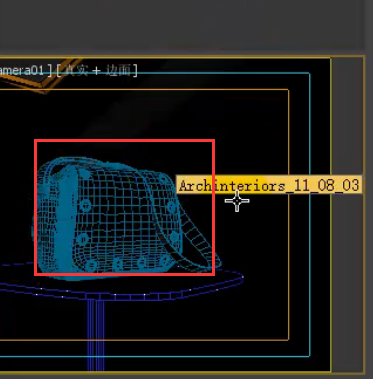Select the table's vertical pedestal leg
This screenshot has width=373, height=379.
pos(96,334)
